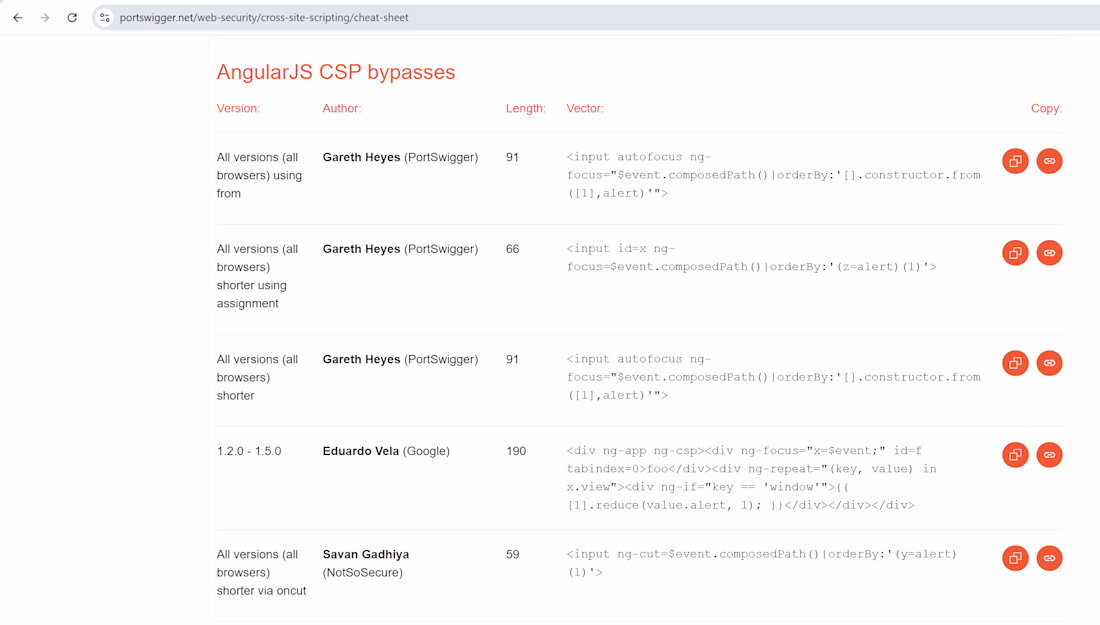1100x625 pixels.
Task: Click the Version column header
Action: click(x=238, y=108)
